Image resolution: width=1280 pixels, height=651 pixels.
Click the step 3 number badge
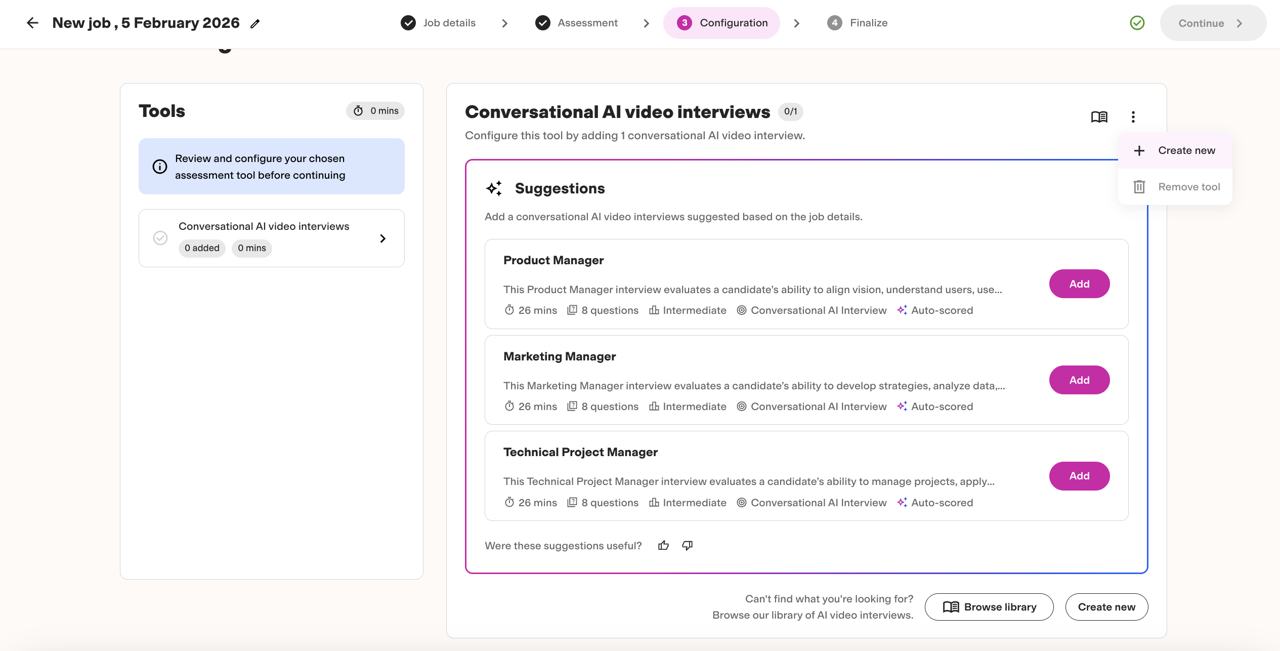pyautogui.click(x=684, y=23)
